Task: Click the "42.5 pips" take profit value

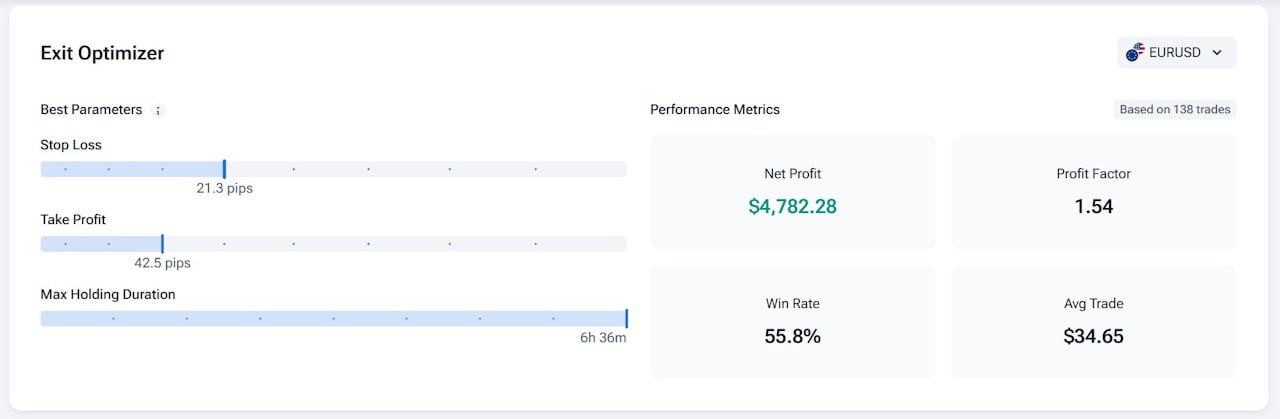Action: 162,263
